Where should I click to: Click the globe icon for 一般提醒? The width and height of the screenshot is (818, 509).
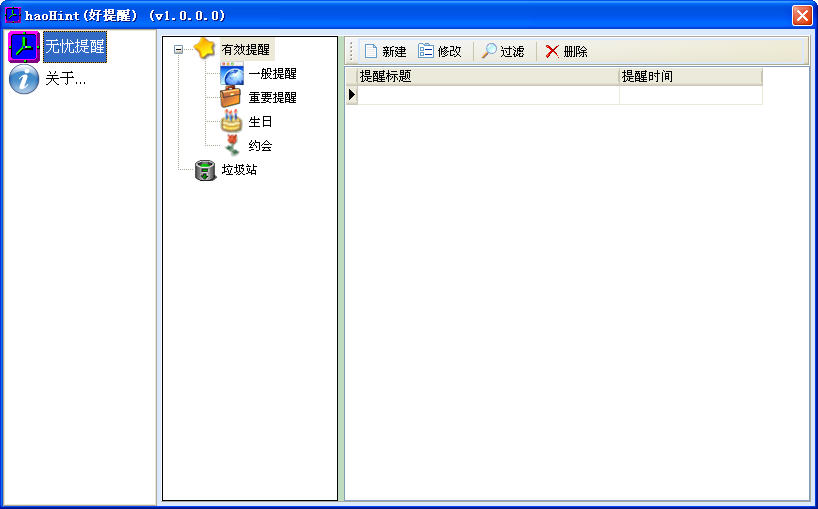point(231,74)
